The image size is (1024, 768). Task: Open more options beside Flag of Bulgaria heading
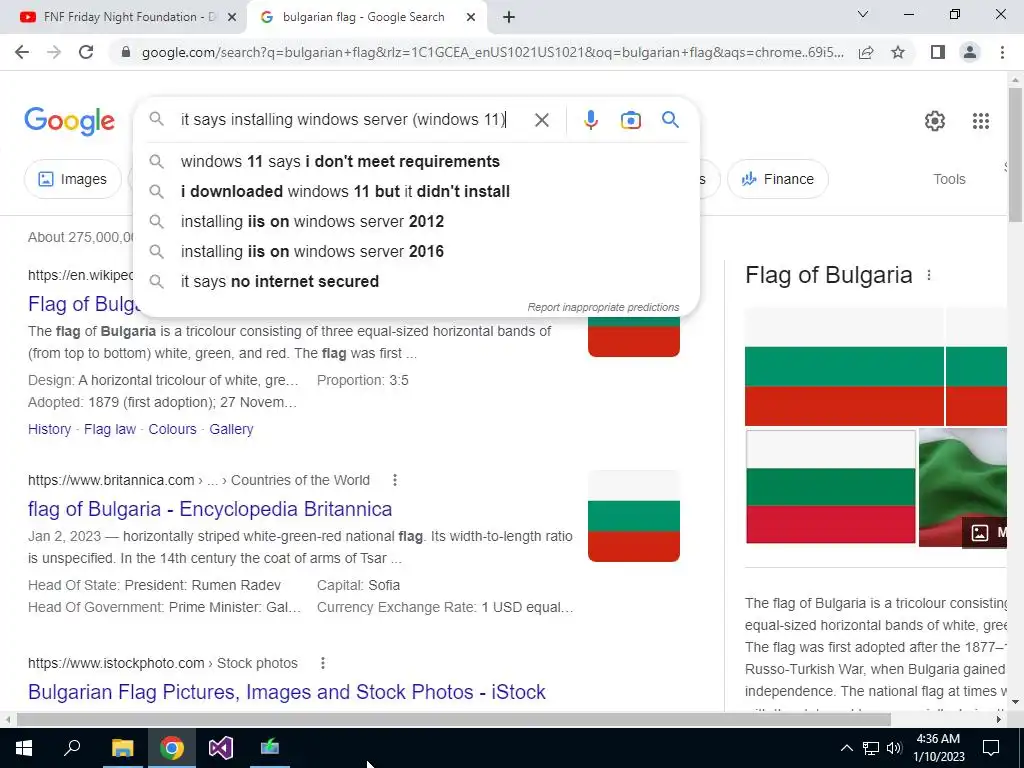point(929,276)
